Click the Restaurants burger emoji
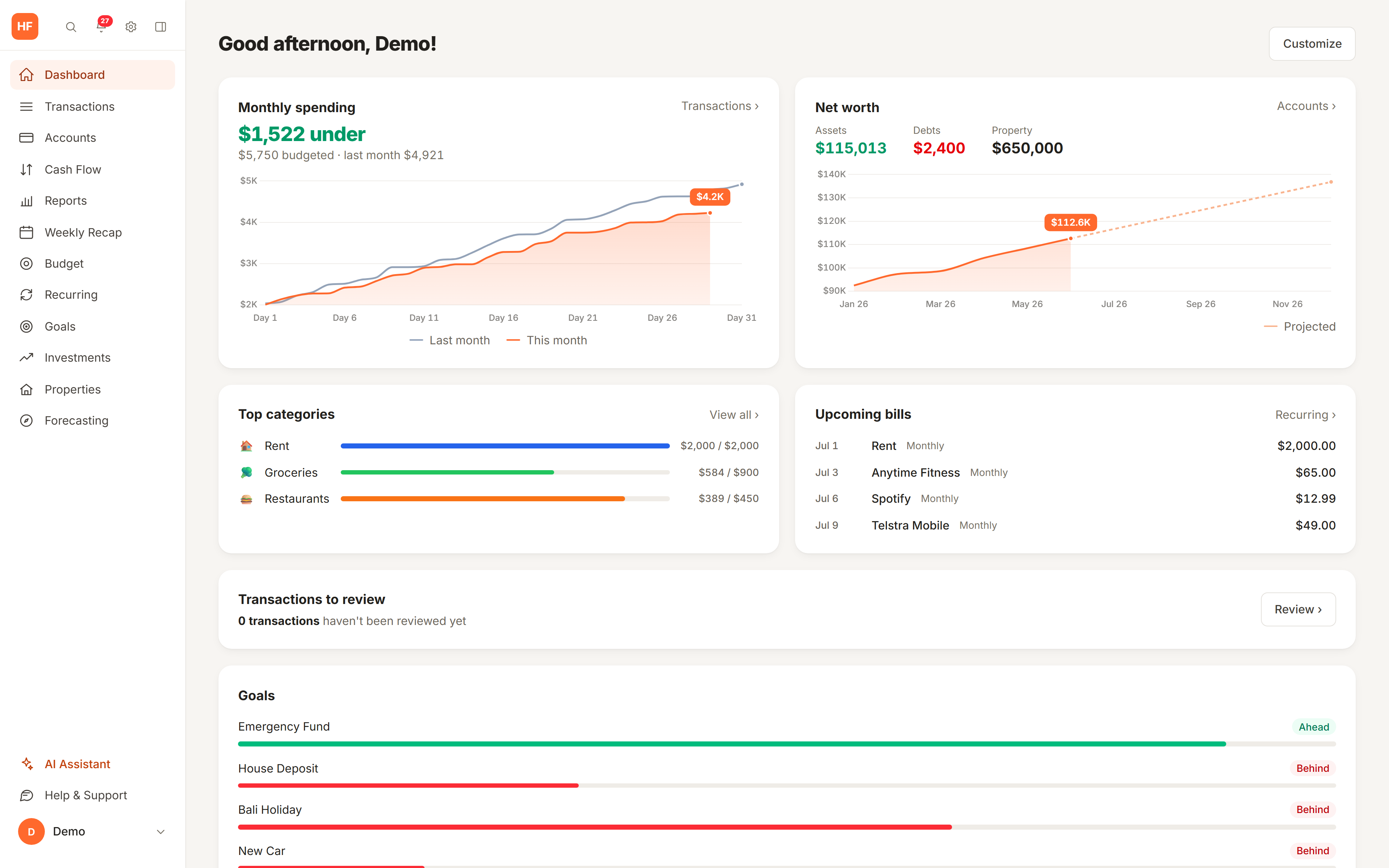 coord(246,499)
